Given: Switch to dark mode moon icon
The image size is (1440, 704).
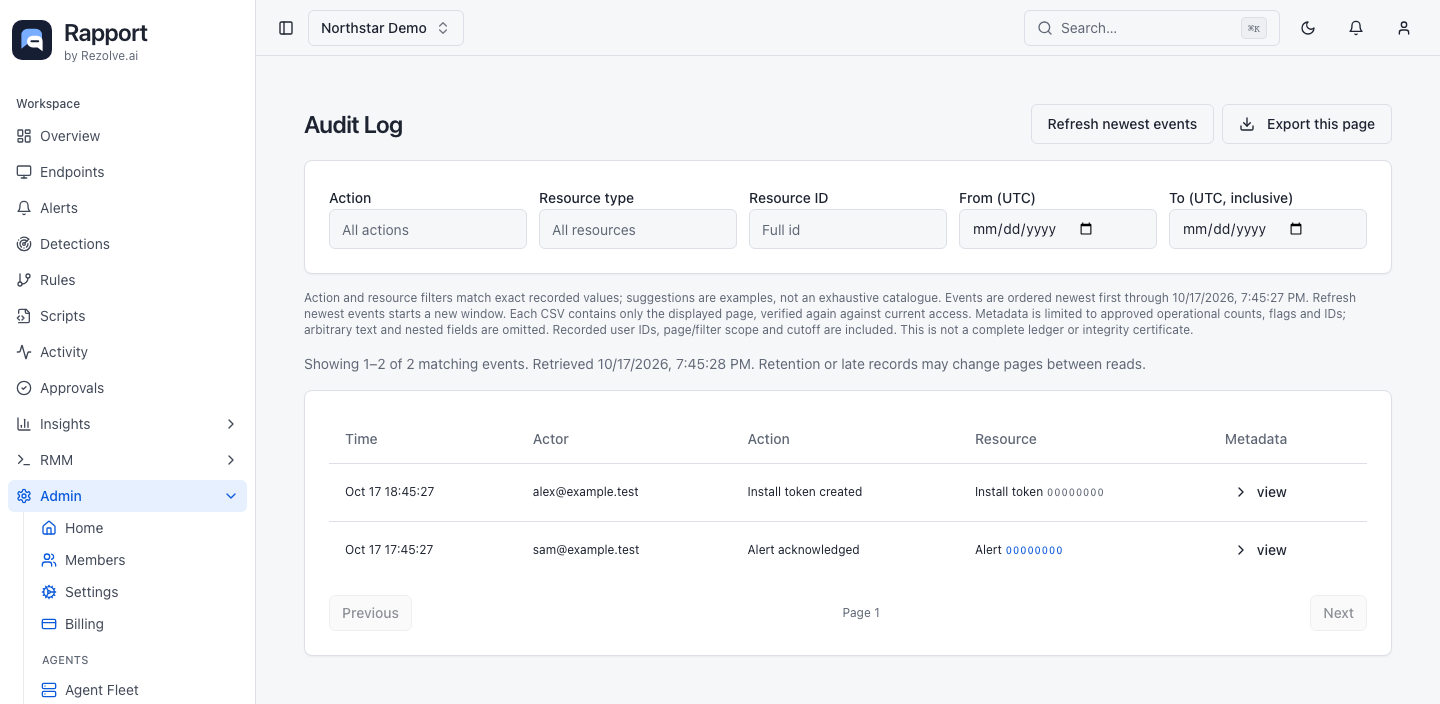Looking at the screenshot, I should [x=1308, y=28].
